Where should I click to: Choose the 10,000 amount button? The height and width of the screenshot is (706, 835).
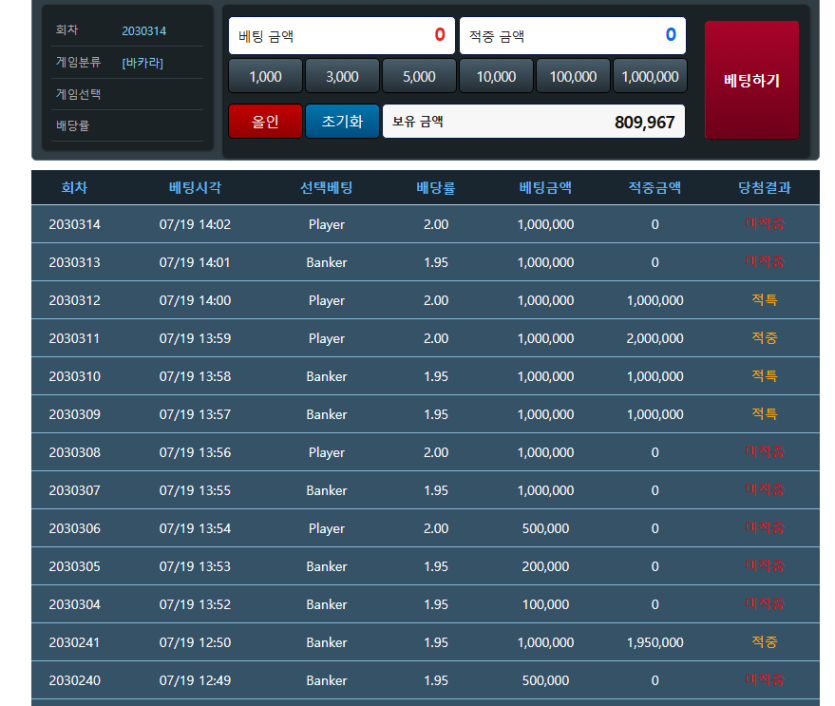[496, 77]
